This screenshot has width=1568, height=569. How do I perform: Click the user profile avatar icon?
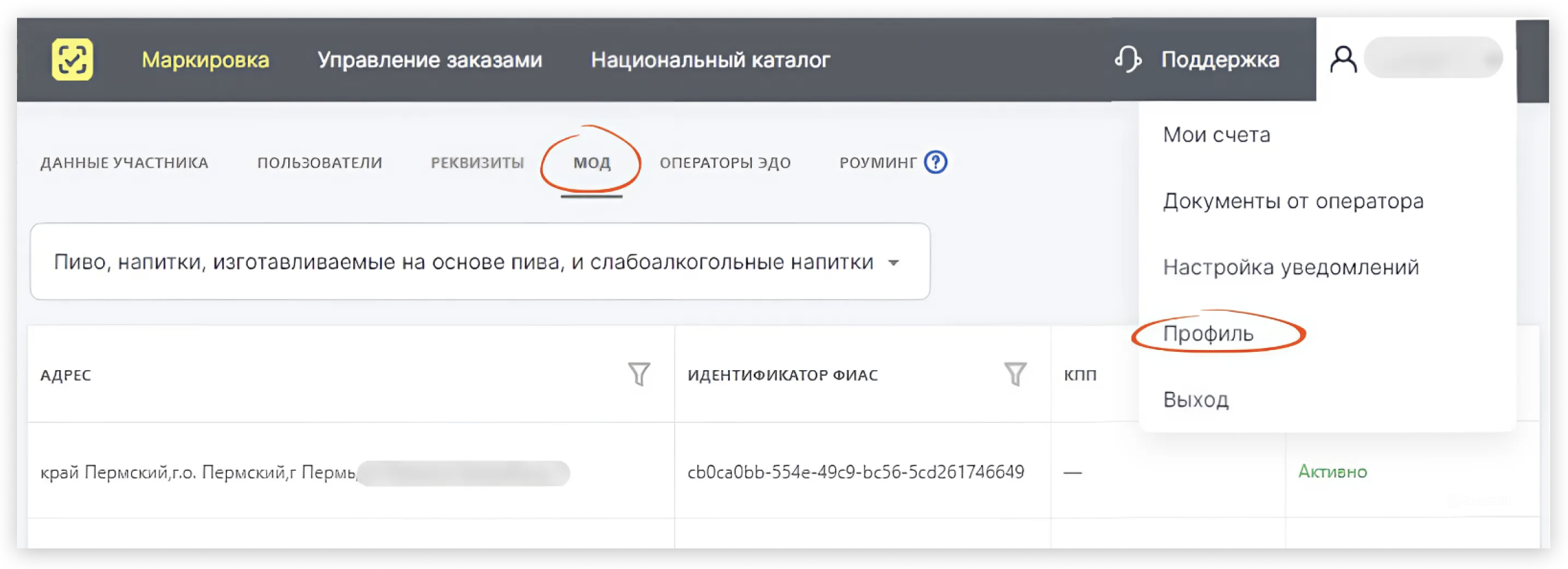[1343, 60]
